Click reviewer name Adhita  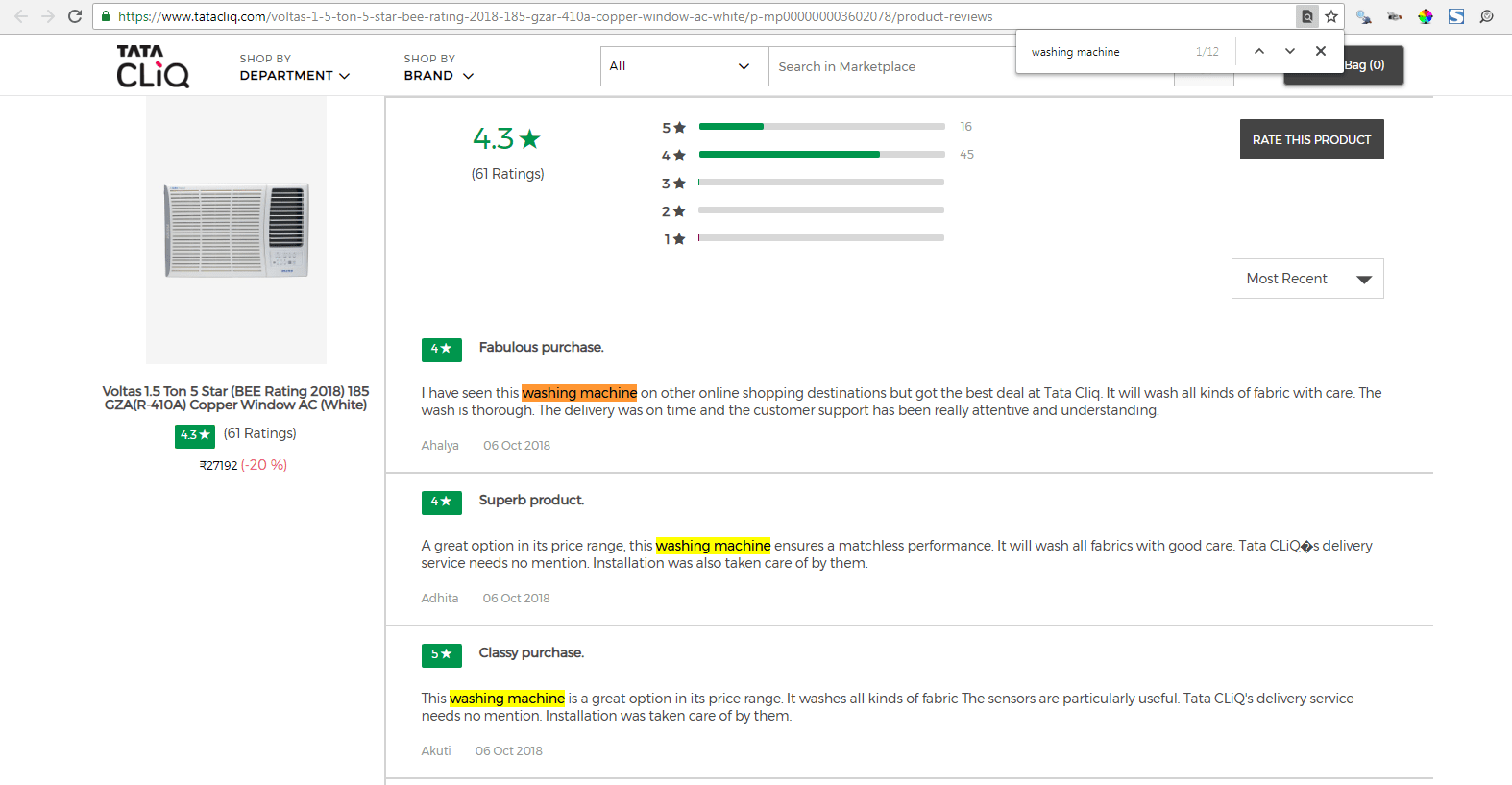[x=440, y=599]
